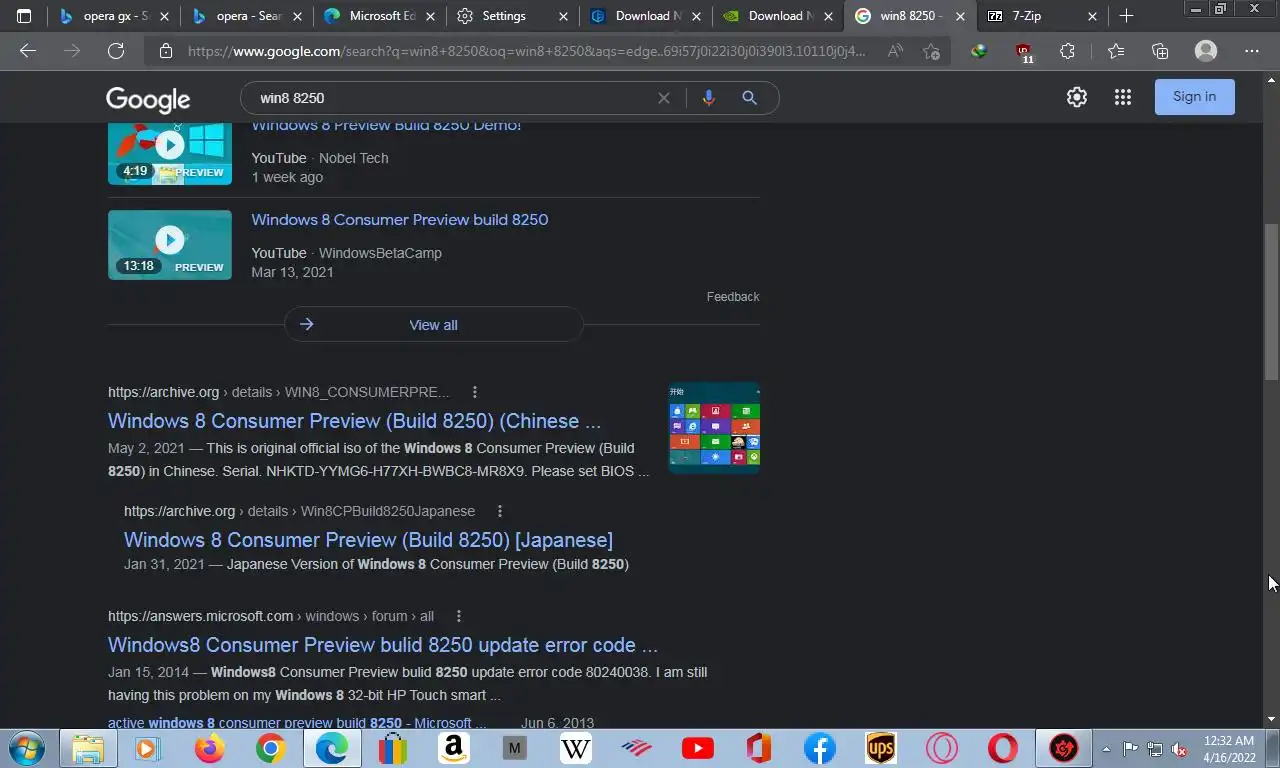View site information via the lock icon

coord(166,51)
